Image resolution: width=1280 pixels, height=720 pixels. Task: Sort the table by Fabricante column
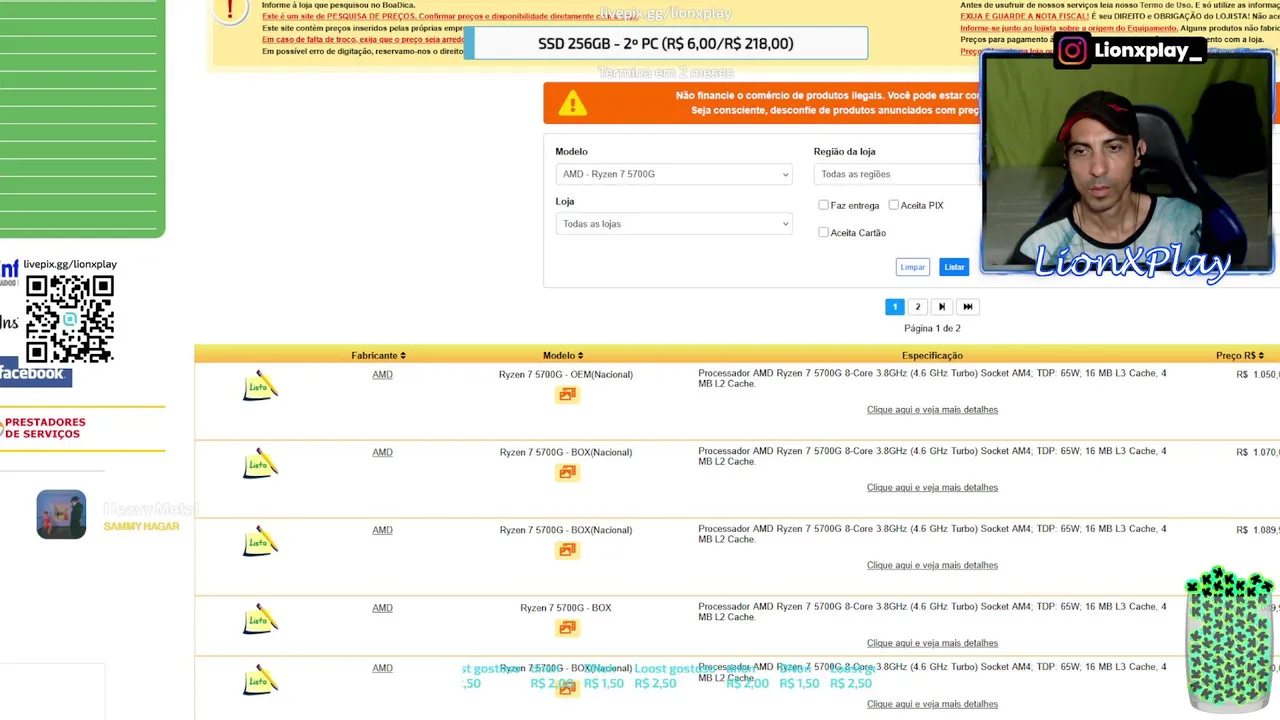coord(378,355)
